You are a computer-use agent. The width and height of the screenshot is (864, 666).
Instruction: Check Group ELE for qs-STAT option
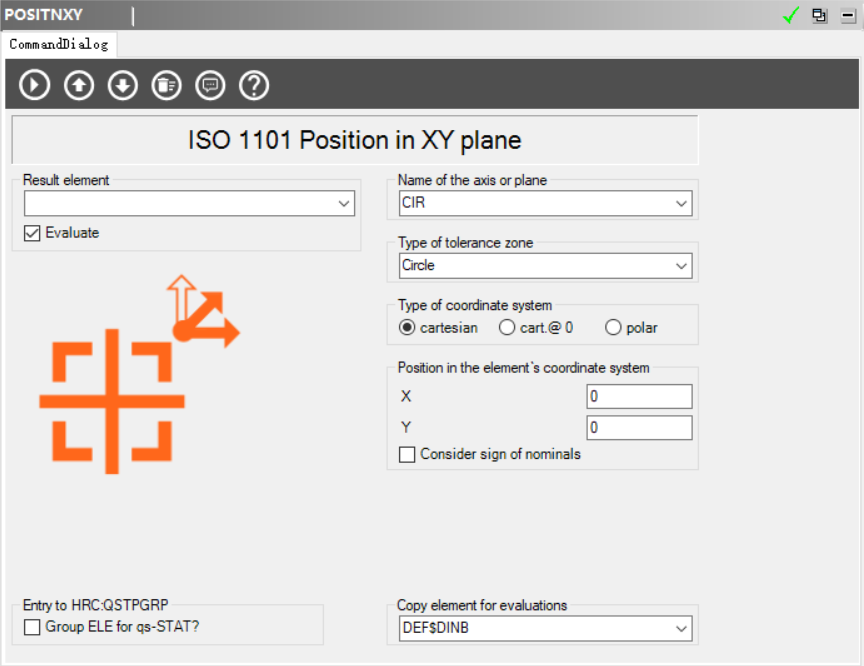32,628
